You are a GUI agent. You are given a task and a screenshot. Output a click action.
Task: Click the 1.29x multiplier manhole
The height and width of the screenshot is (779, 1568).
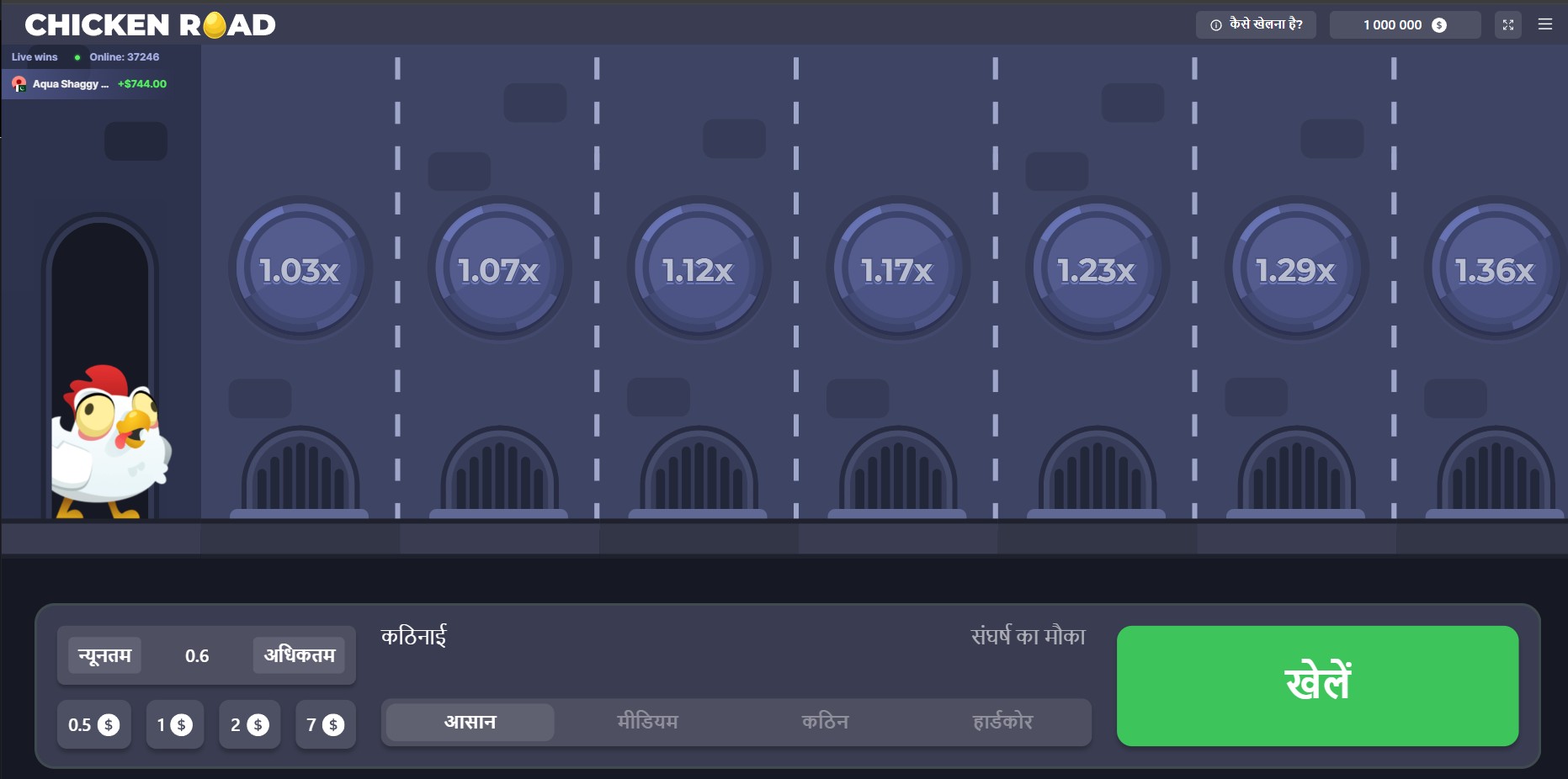click(1297, 269)
